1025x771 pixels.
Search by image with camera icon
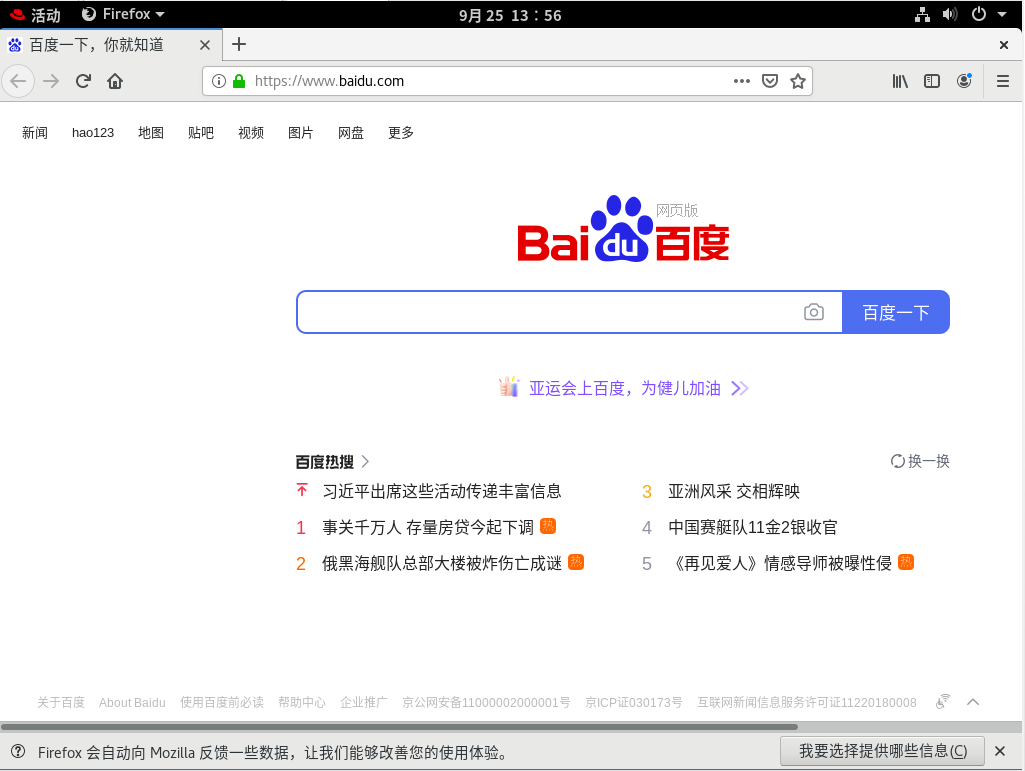click(x=813, y=312)
